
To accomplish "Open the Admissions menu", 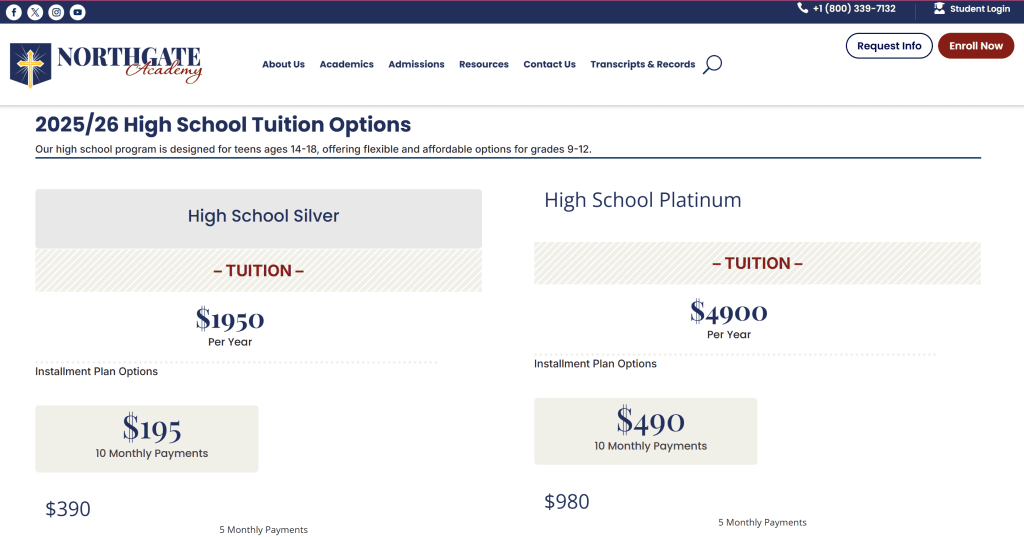I will click(x=416, y=64).
